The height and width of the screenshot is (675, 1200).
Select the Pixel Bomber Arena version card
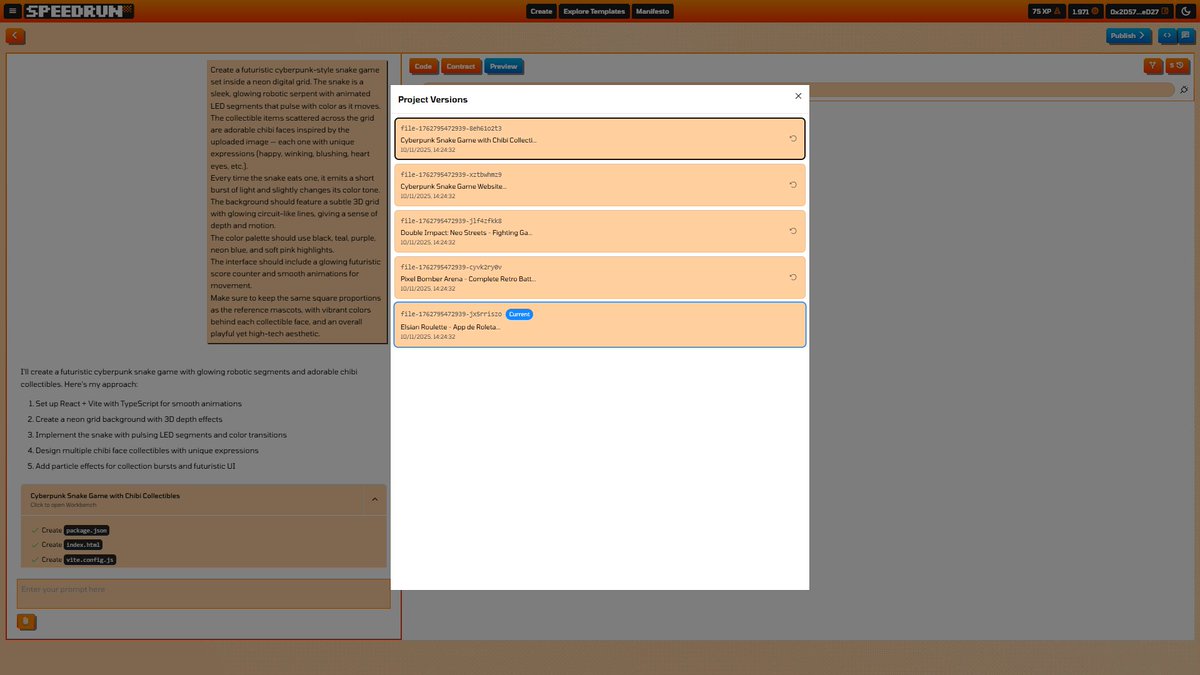600,277
